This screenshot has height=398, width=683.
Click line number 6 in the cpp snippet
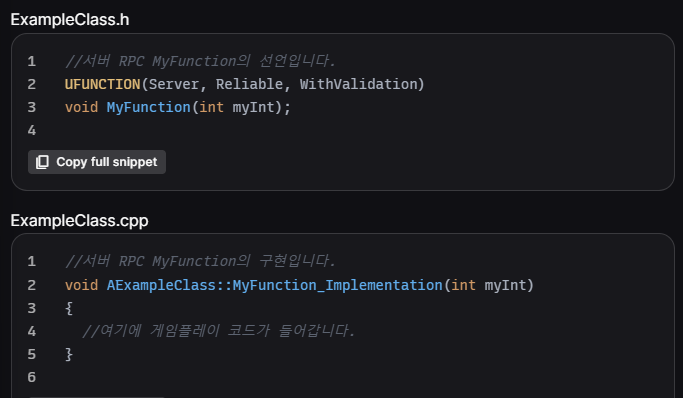pyautogui.click(x=32, y=377)
